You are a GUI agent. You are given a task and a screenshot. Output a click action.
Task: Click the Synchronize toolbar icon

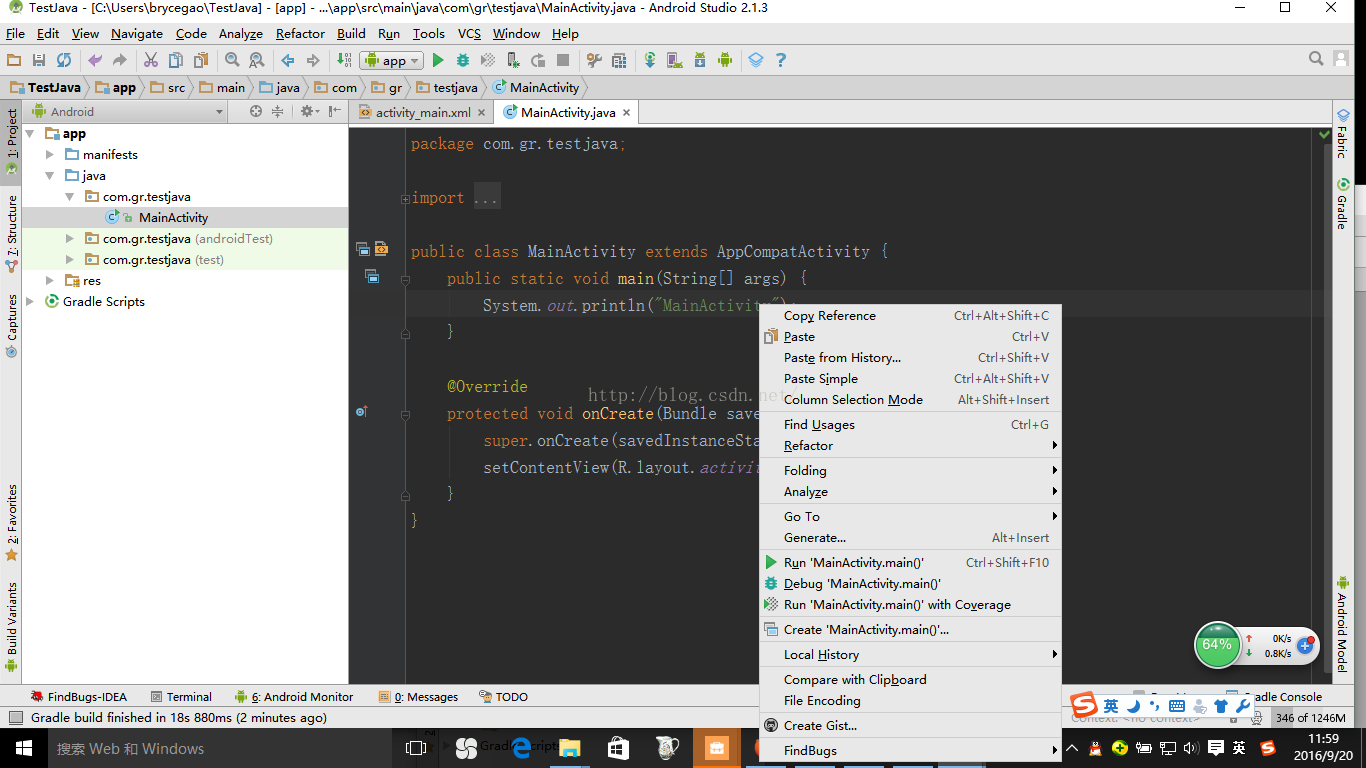[64, 60]
